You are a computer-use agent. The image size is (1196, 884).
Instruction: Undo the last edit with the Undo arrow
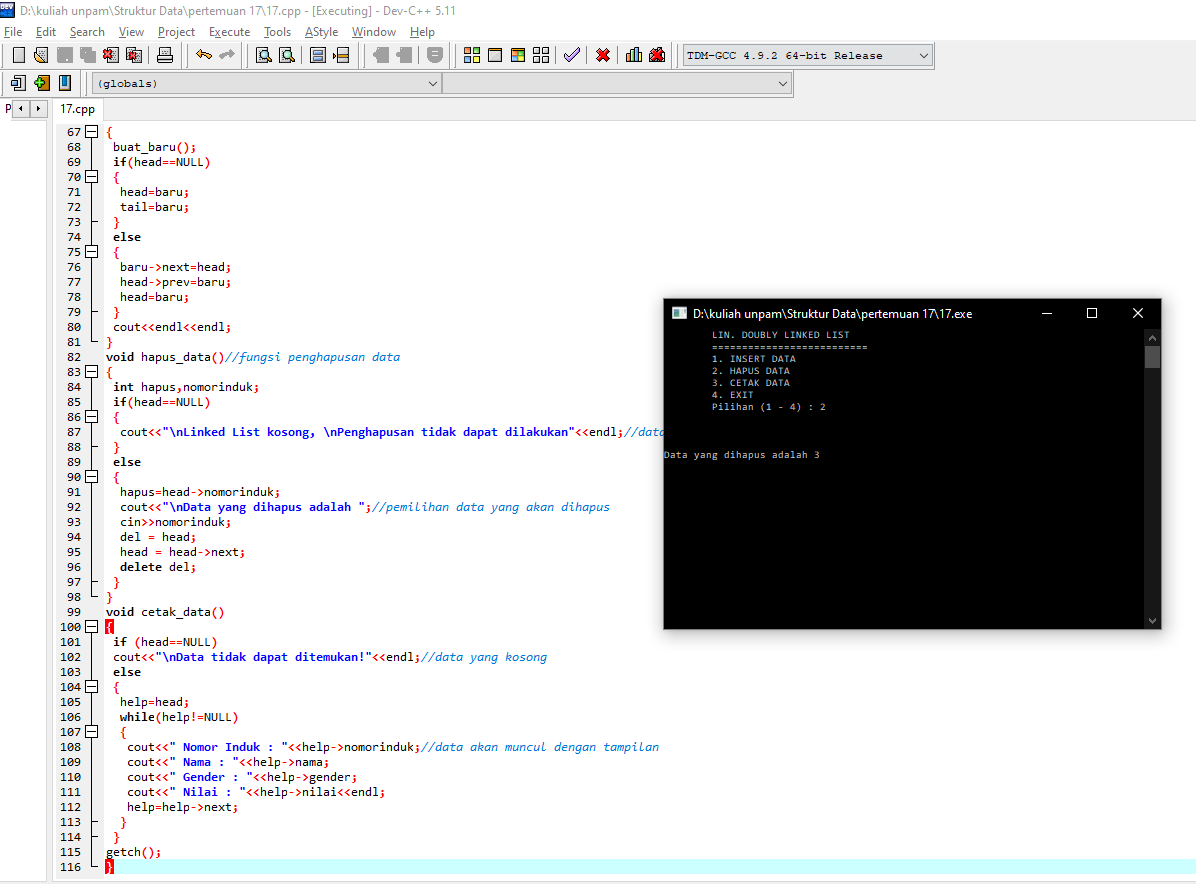tap(204, 55)
